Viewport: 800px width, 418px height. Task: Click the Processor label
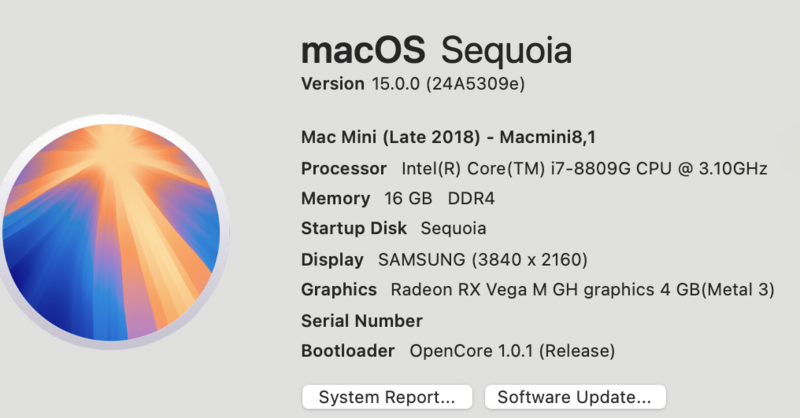[x=344, y=168]
